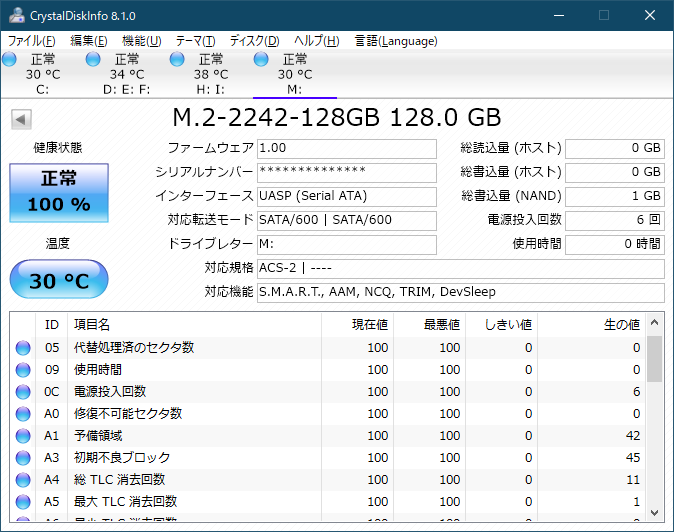Click the SMART list scrollbar thumb

(x=655, y=359)
